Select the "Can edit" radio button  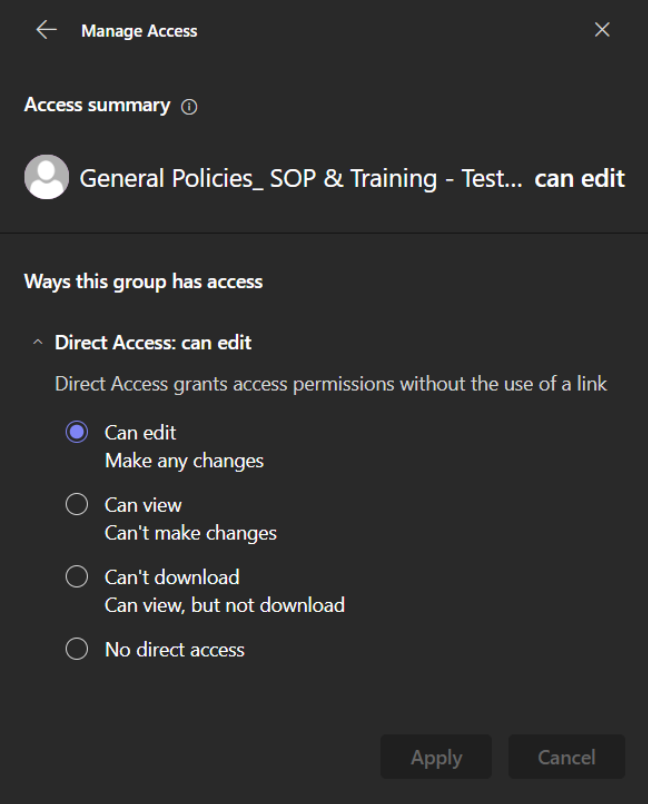click(x=77, y=433)
